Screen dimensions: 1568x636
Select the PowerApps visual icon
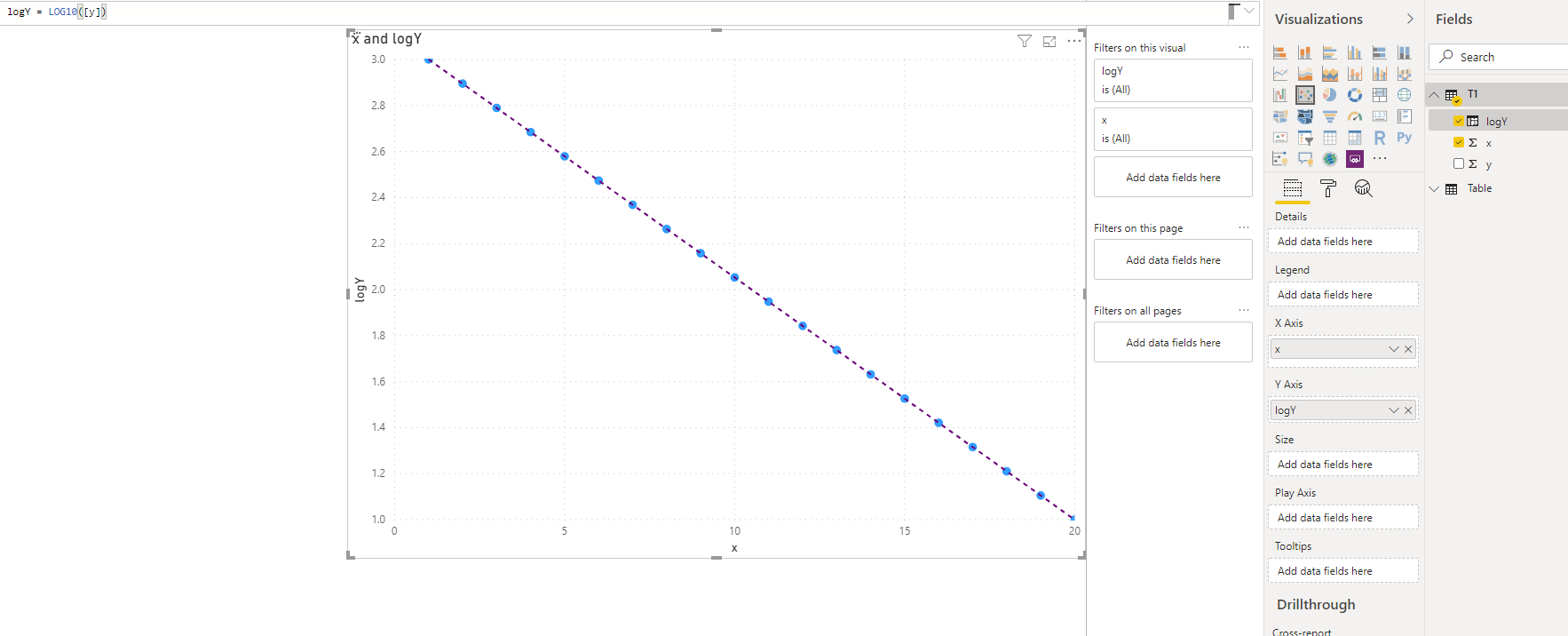point(1354,159)
